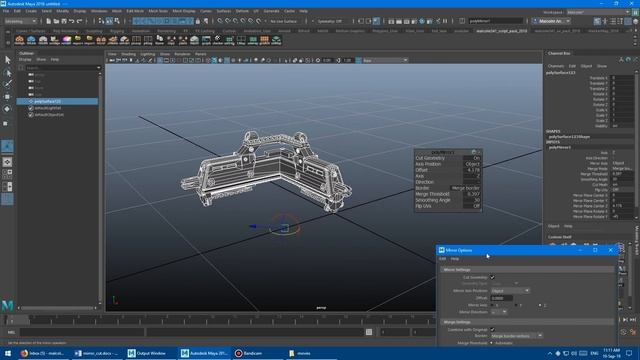Image resolution: width=640 pixels, height=360 pixels.
Task: Toggle defaultLightSet checkbox icon in Outliner
Action: point(31,108)
